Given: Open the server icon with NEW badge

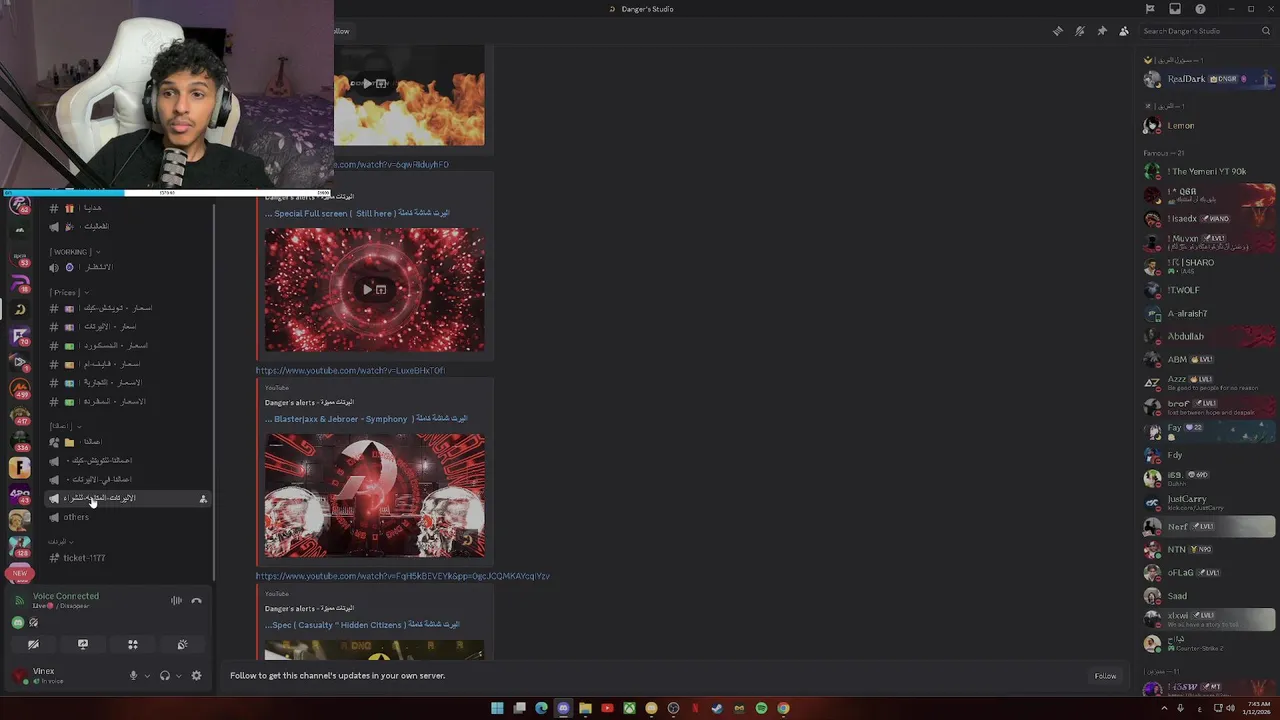Looking at the screenshot, I should point(19,574).
